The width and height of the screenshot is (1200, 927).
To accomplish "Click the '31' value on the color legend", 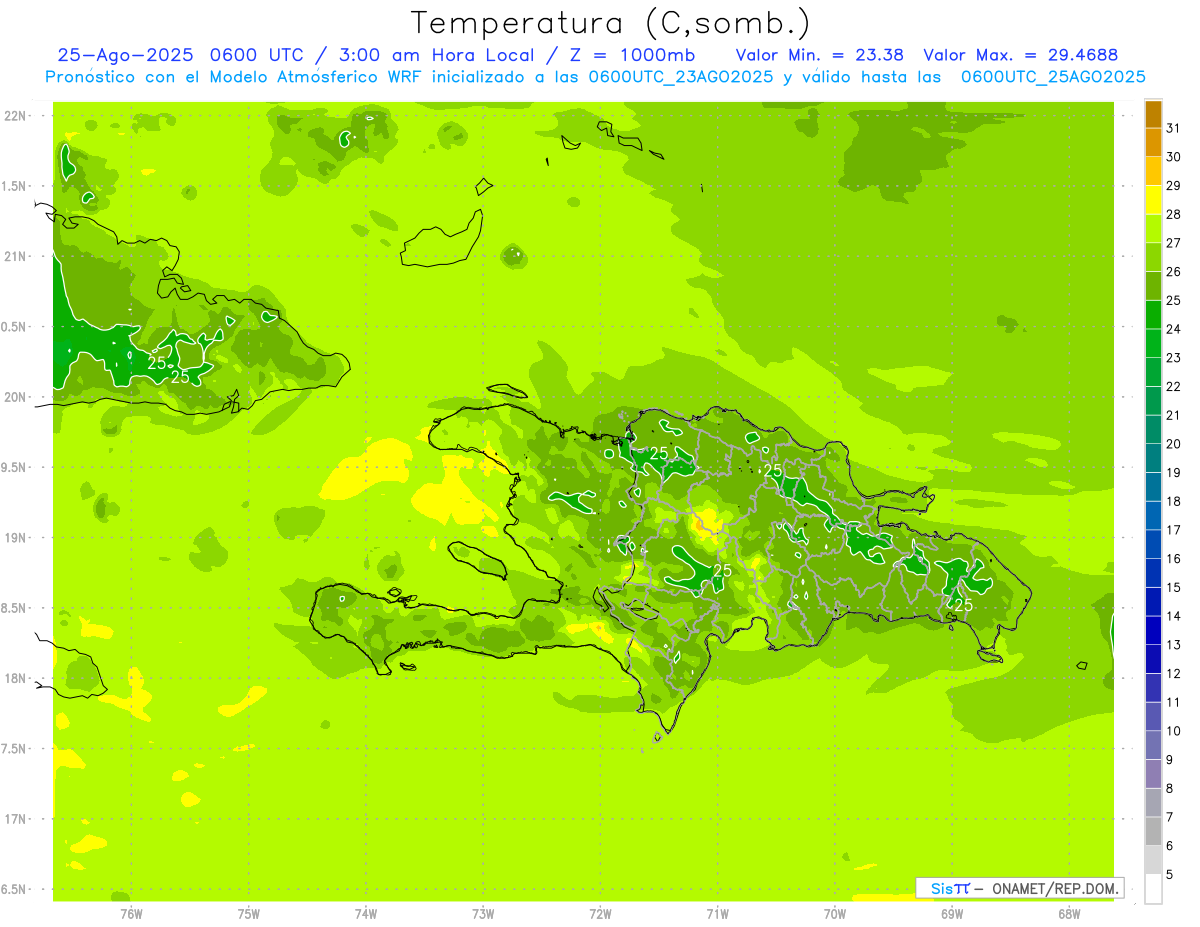I will [1174, 128].
